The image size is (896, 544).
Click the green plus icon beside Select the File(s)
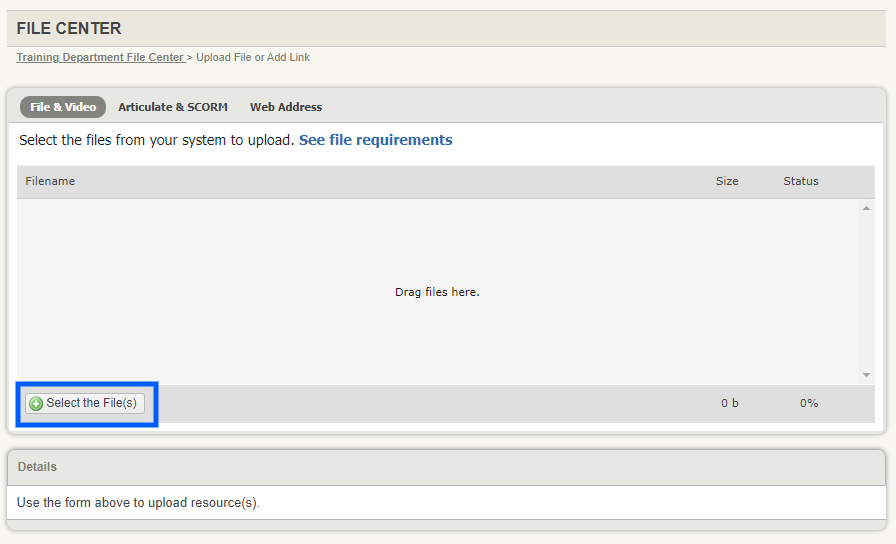(x=36, y=404)
